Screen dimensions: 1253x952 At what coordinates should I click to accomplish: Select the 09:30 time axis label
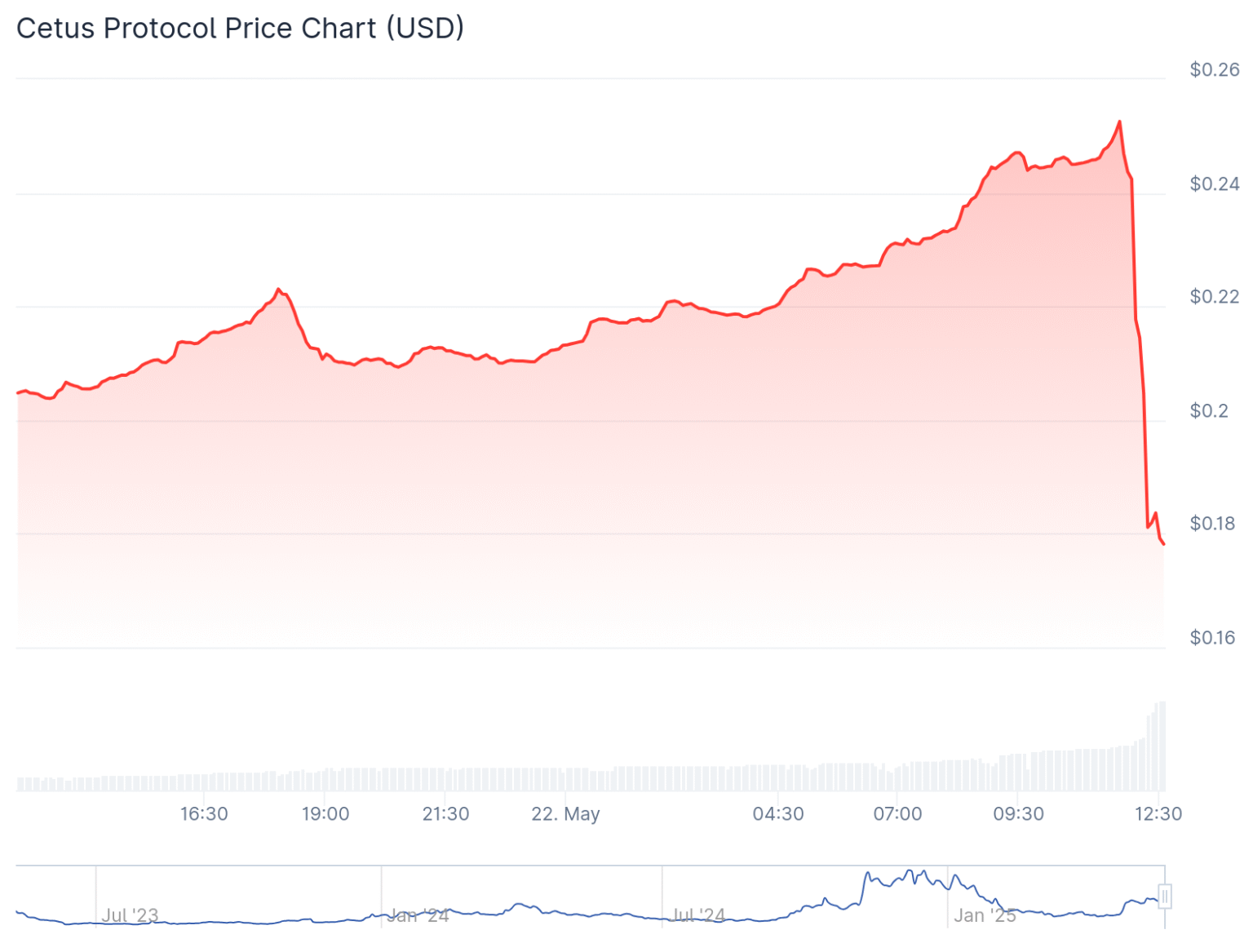click(x=1018, y=814)
